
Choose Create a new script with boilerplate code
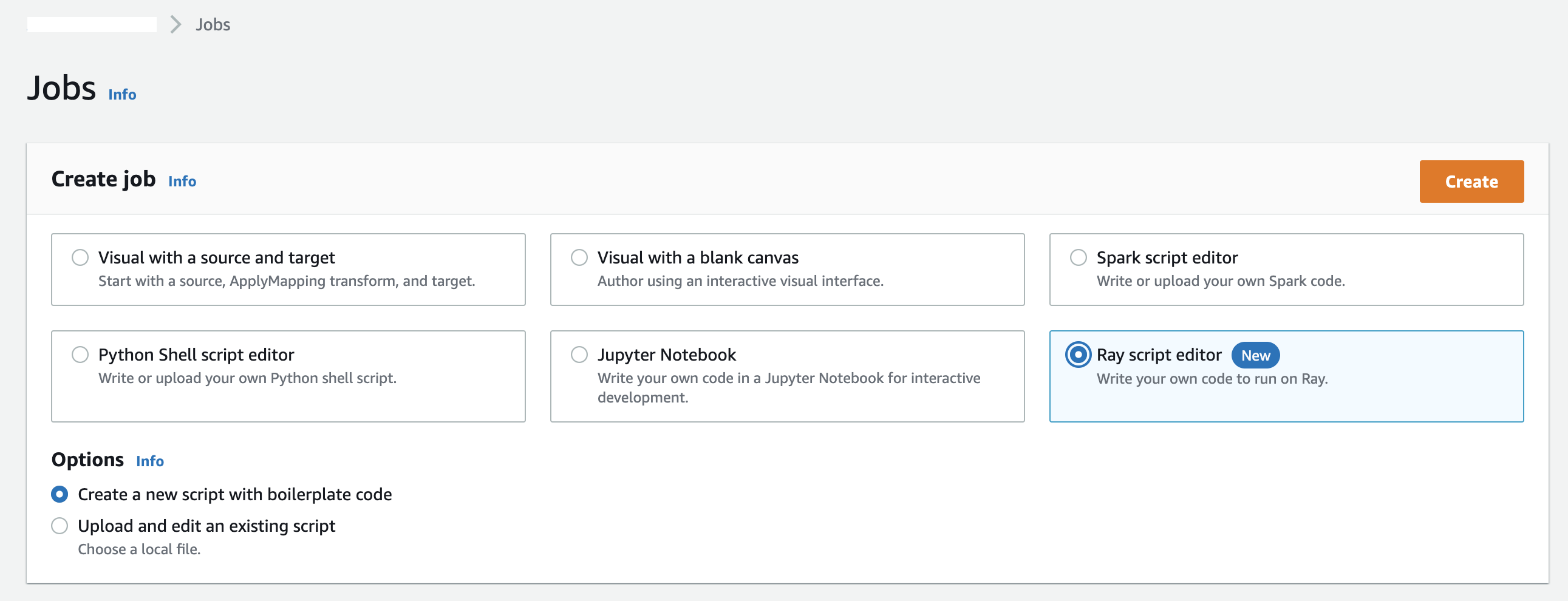[x=60, y=494]
